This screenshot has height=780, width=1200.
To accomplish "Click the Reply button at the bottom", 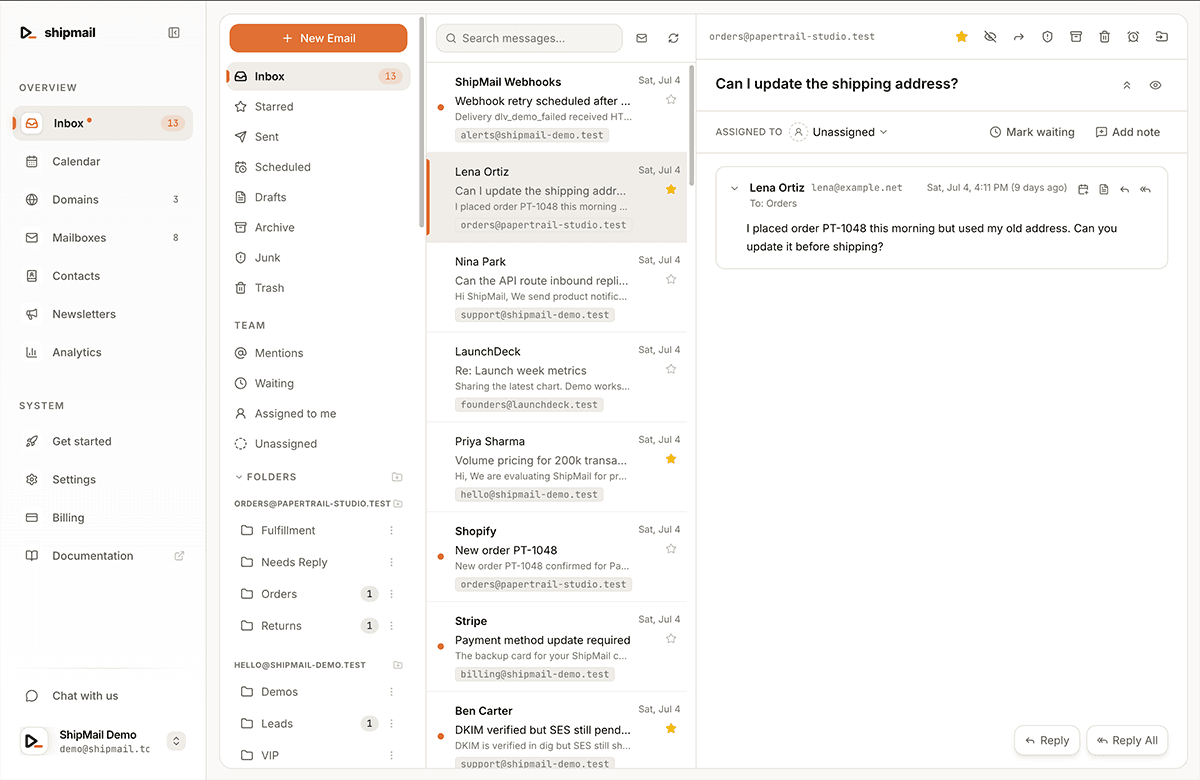I will (1047, 740).
